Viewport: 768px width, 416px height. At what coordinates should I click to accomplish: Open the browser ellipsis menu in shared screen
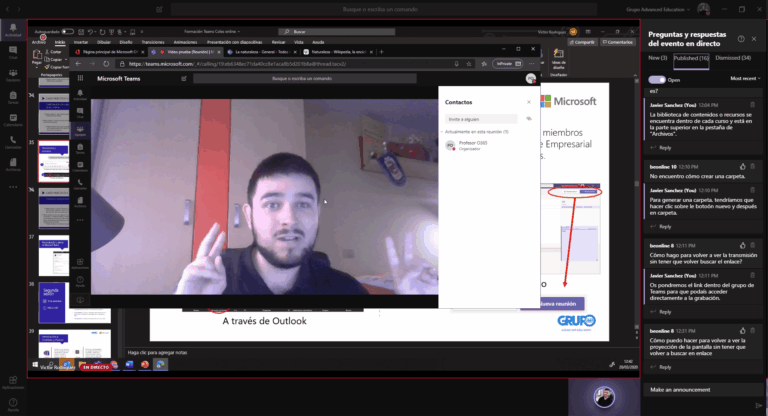click(x=531, y=64)
